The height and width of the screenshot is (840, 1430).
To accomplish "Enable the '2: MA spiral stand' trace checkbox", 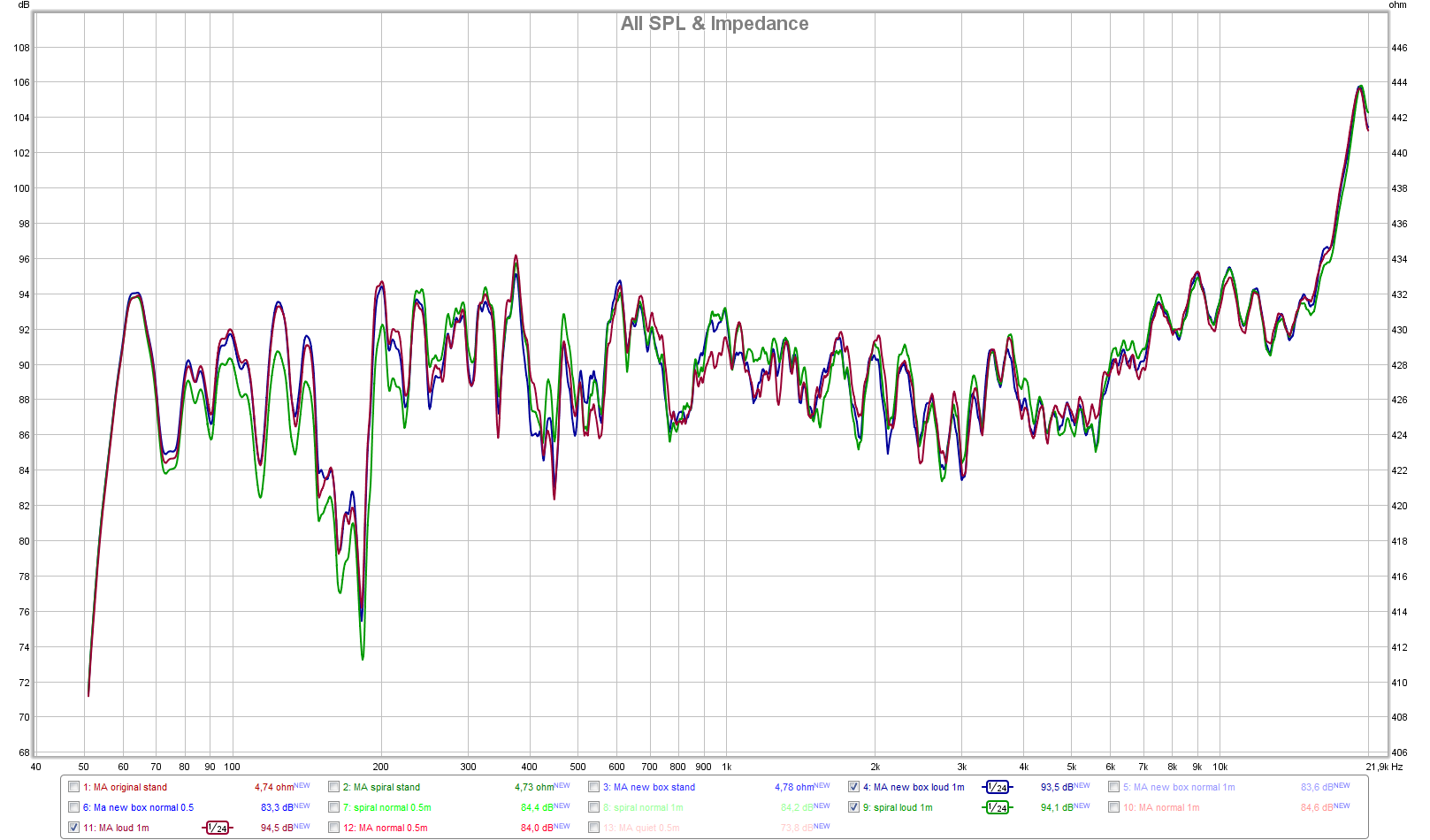I will point(334,787).
